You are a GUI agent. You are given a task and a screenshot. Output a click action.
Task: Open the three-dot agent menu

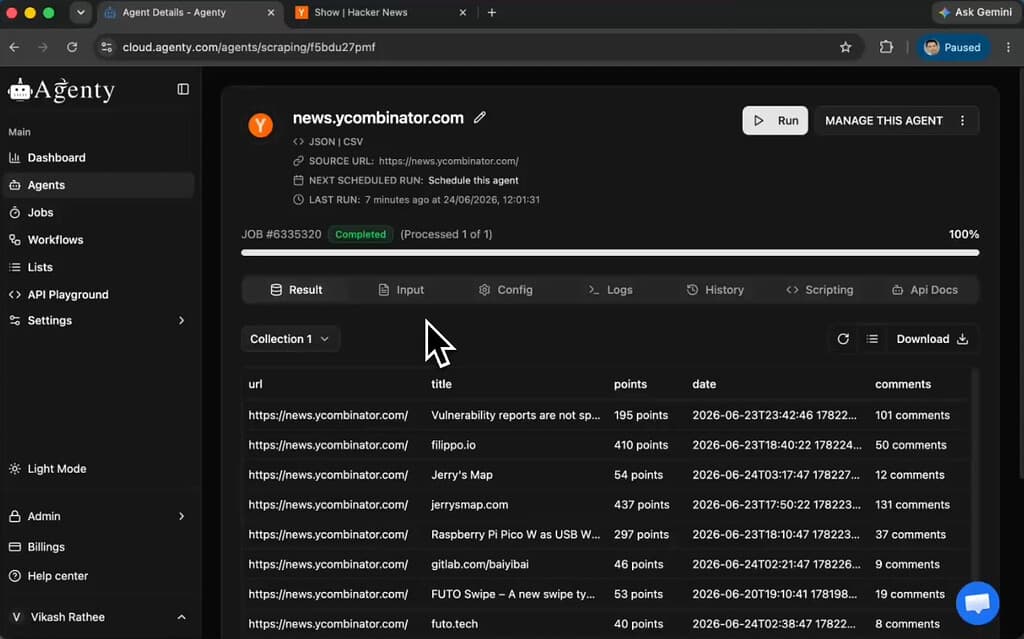pos(962,121)
